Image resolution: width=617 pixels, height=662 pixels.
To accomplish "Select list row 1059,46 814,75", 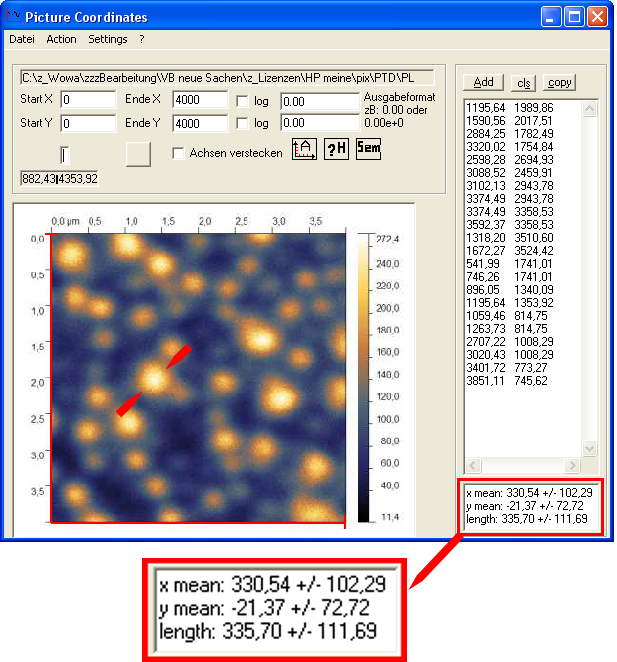I will [x=507, y=316].
